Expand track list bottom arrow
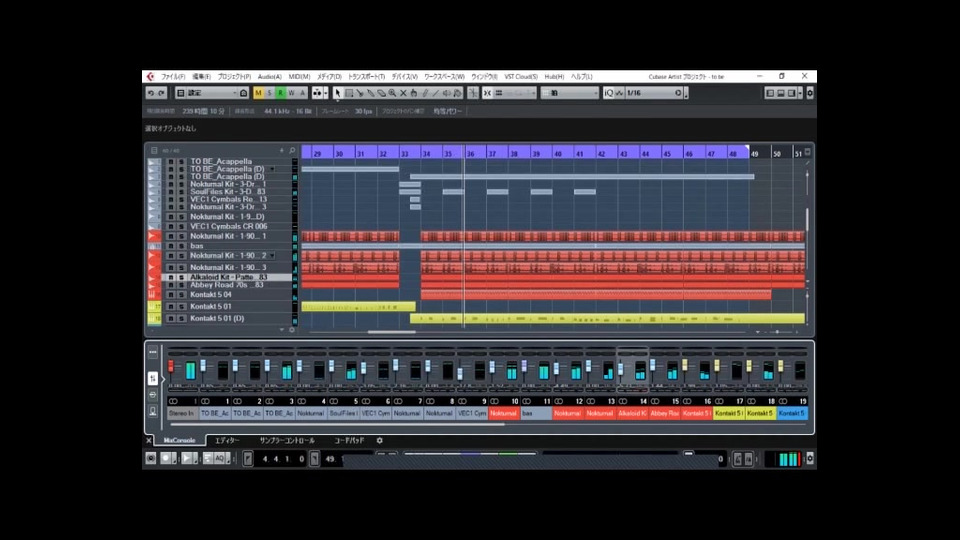The image size is (960, 540). (x=282, y=330)
